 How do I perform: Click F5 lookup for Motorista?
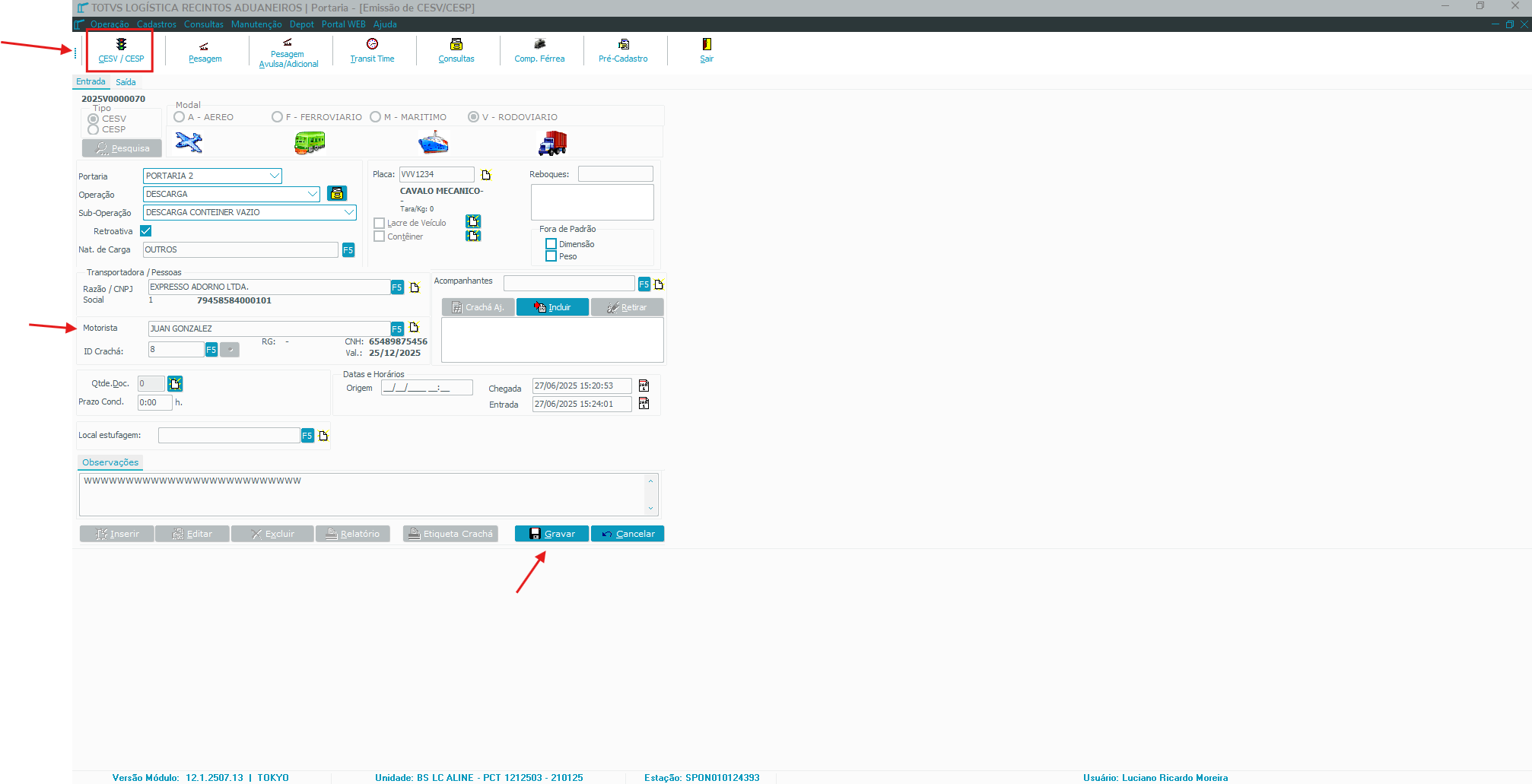(x=397, y=329)
